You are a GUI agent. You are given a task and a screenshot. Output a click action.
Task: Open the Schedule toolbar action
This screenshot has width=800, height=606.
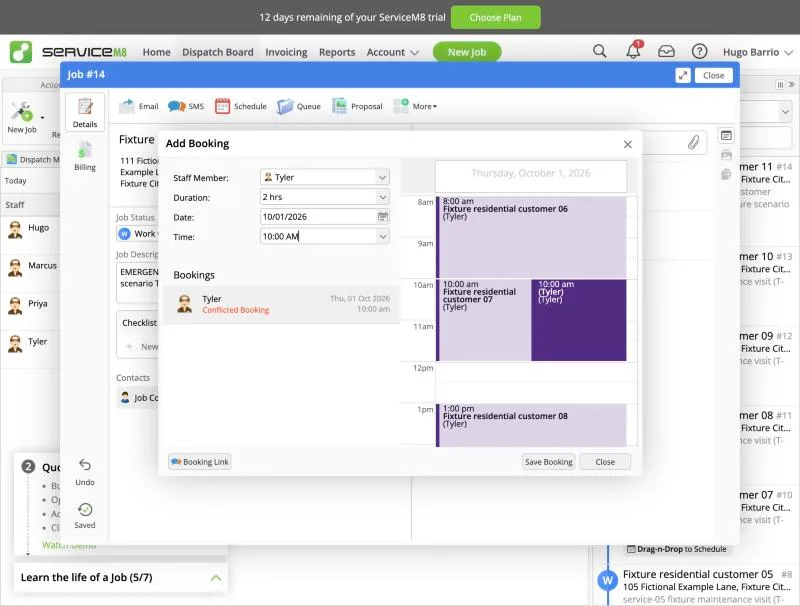pyautogui.click(x=241, y=106)
